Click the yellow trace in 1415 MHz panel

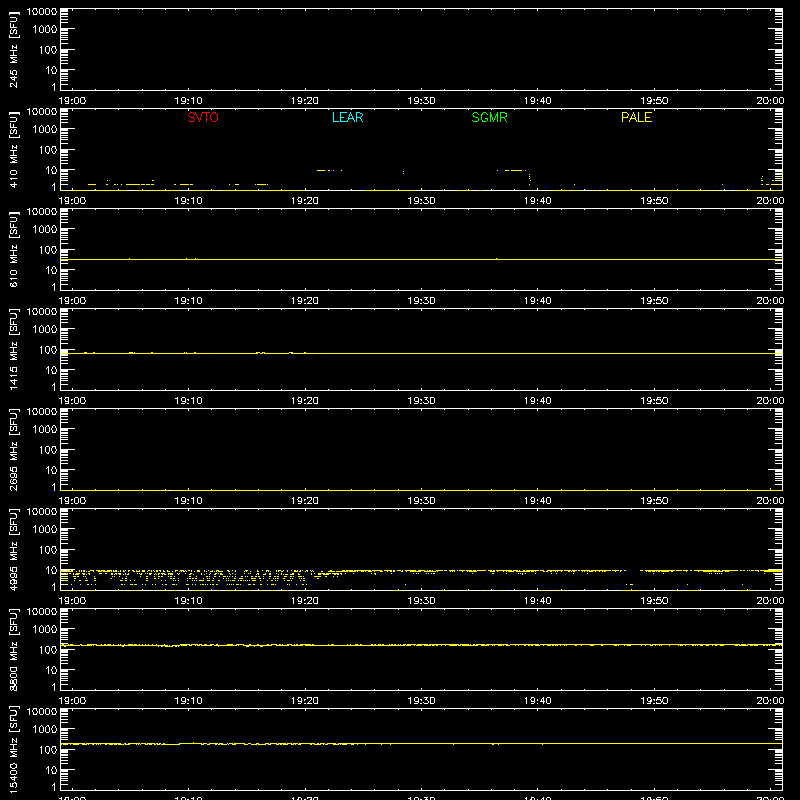click(421, 353)
